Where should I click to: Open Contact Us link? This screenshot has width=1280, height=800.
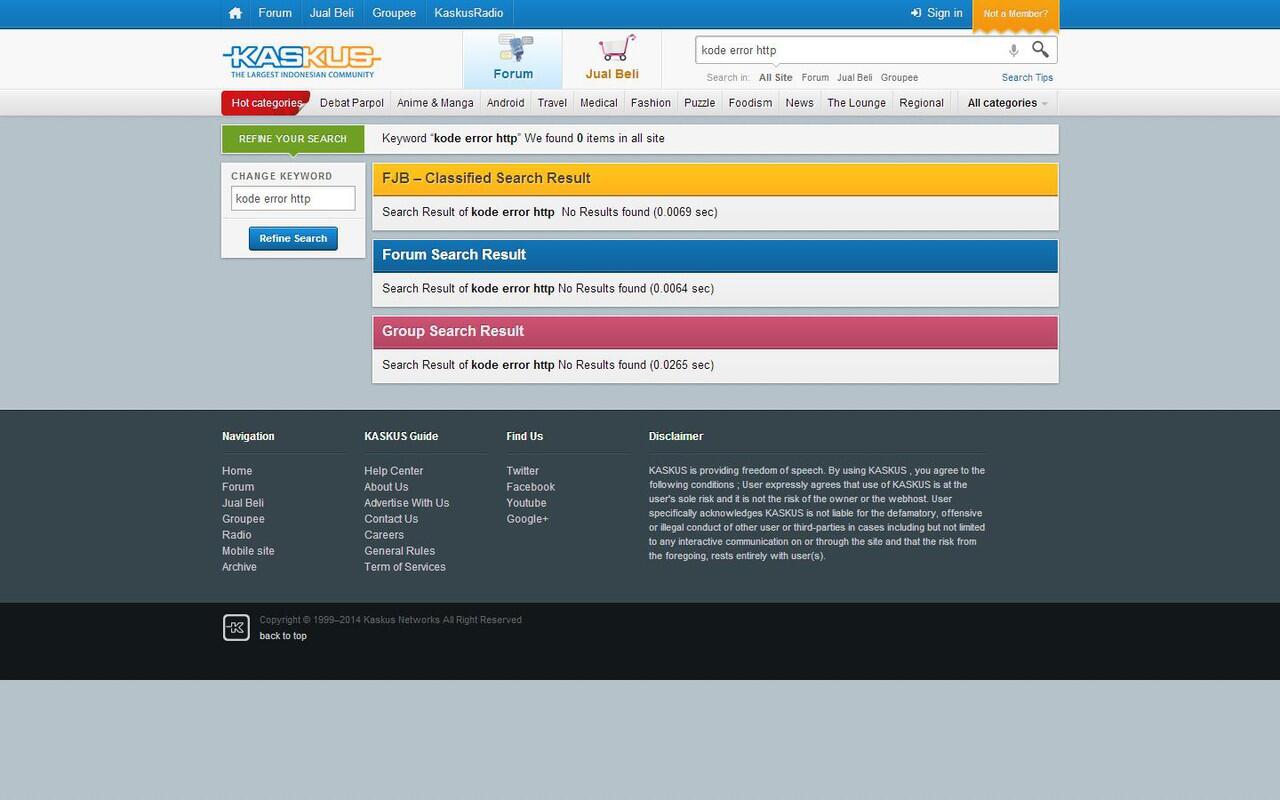pyautogui.click(x=391, y=519)
